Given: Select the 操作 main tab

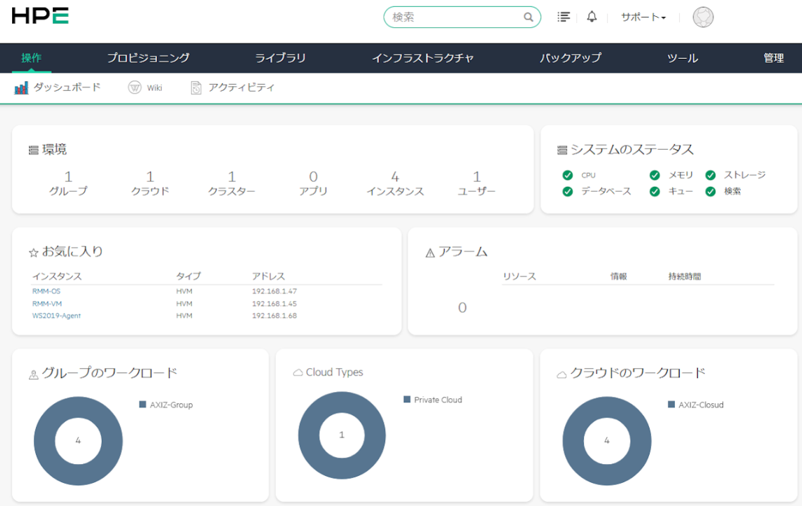Looking at the screenshot, I should (31, 58).
